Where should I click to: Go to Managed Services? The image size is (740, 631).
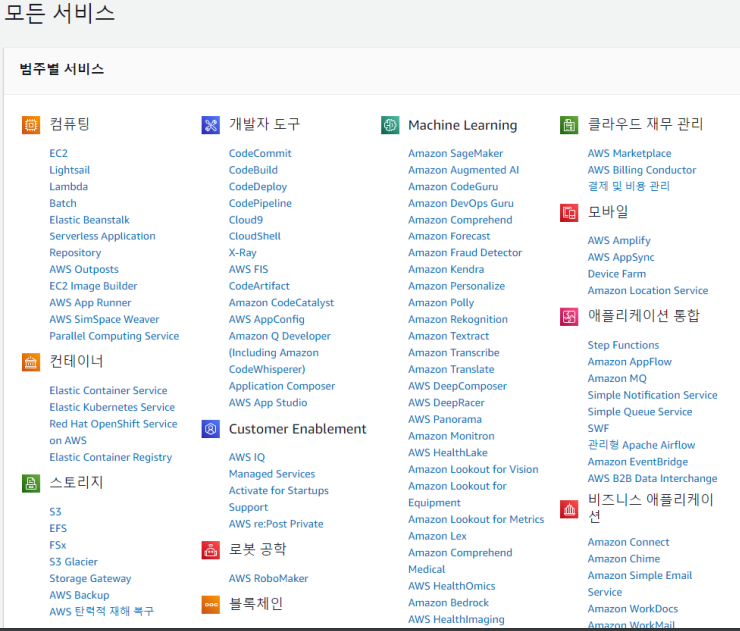tap(272, 474)
